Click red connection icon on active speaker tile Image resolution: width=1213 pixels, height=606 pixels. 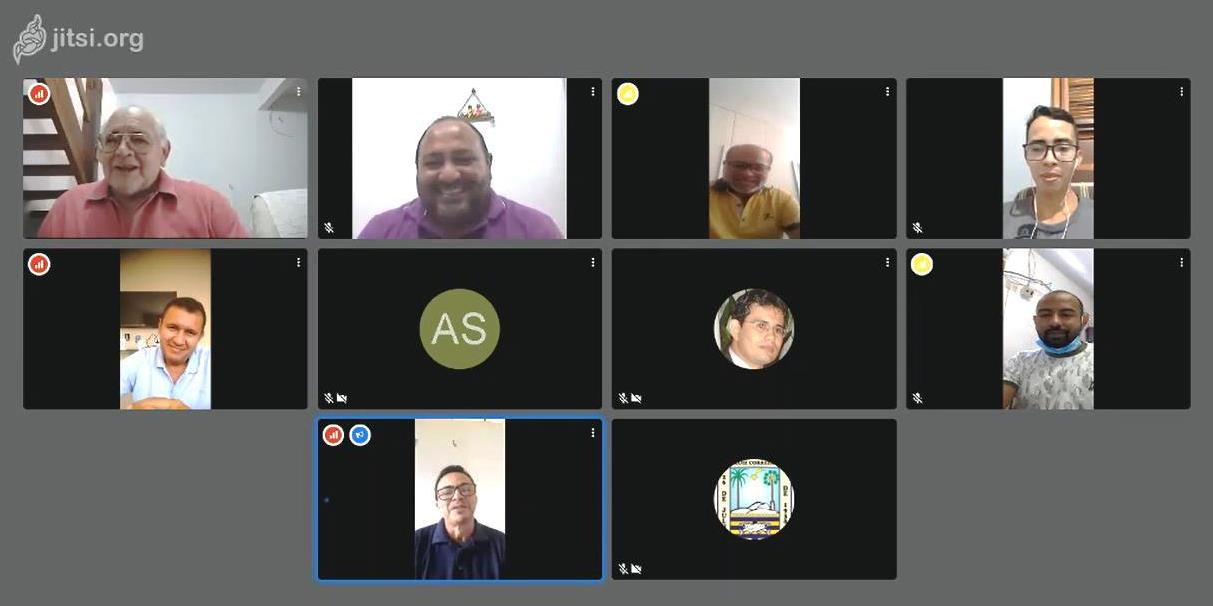pos(334,435)
